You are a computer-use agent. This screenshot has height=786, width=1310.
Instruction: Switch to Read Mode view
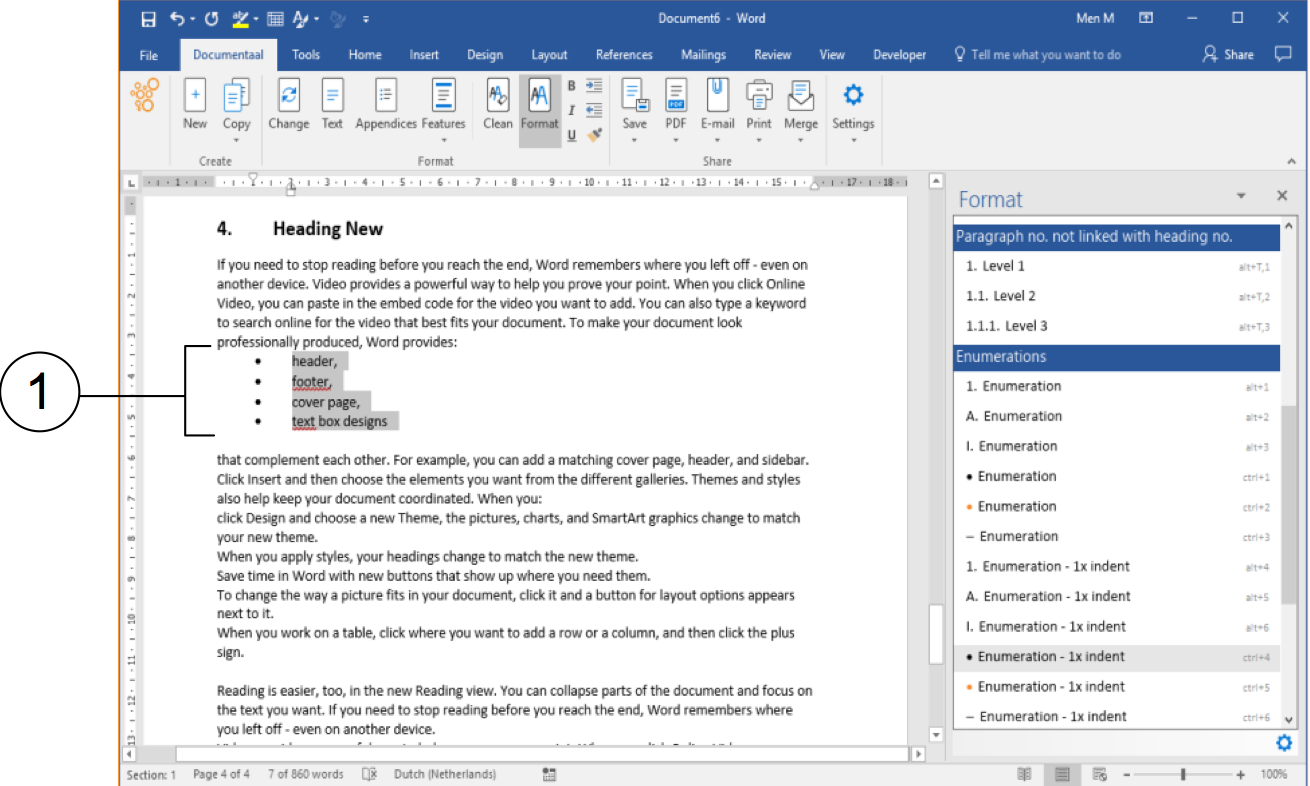1024,774
